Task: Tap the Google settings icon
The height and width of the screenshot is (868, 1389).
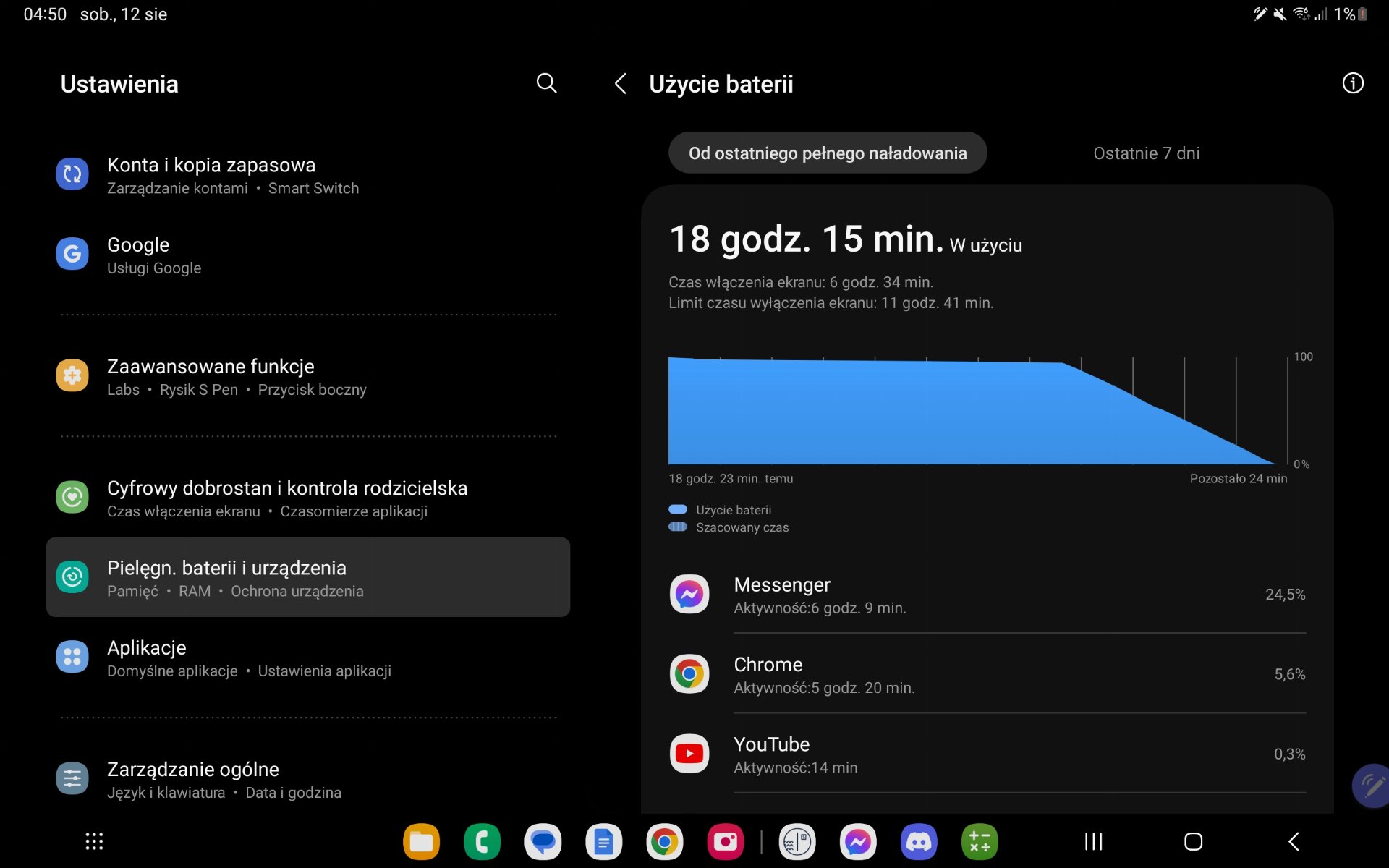Action: [72, 254]
